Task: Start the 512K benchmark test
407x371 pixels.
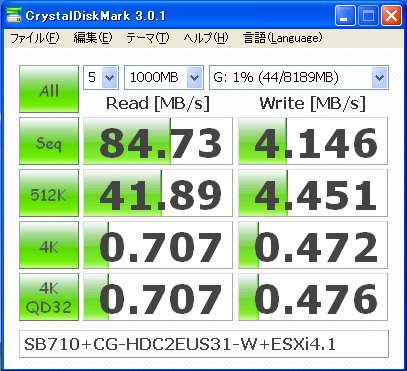Action: (49, 193)
